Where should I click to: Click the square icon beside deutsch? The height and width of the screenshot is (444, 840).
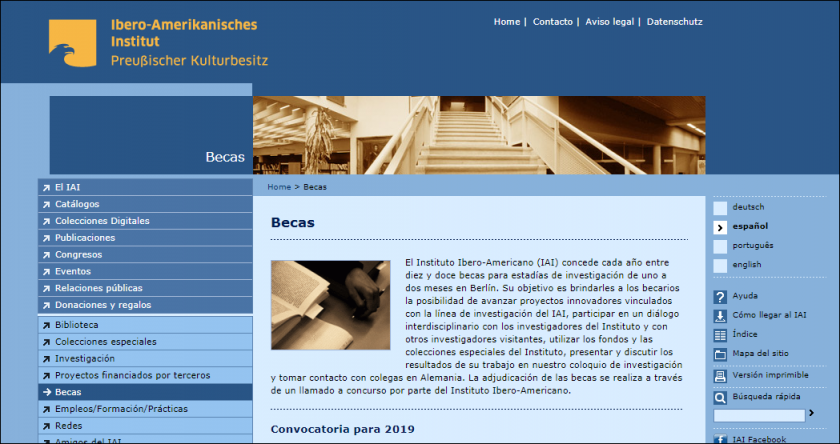click(720, 208)
